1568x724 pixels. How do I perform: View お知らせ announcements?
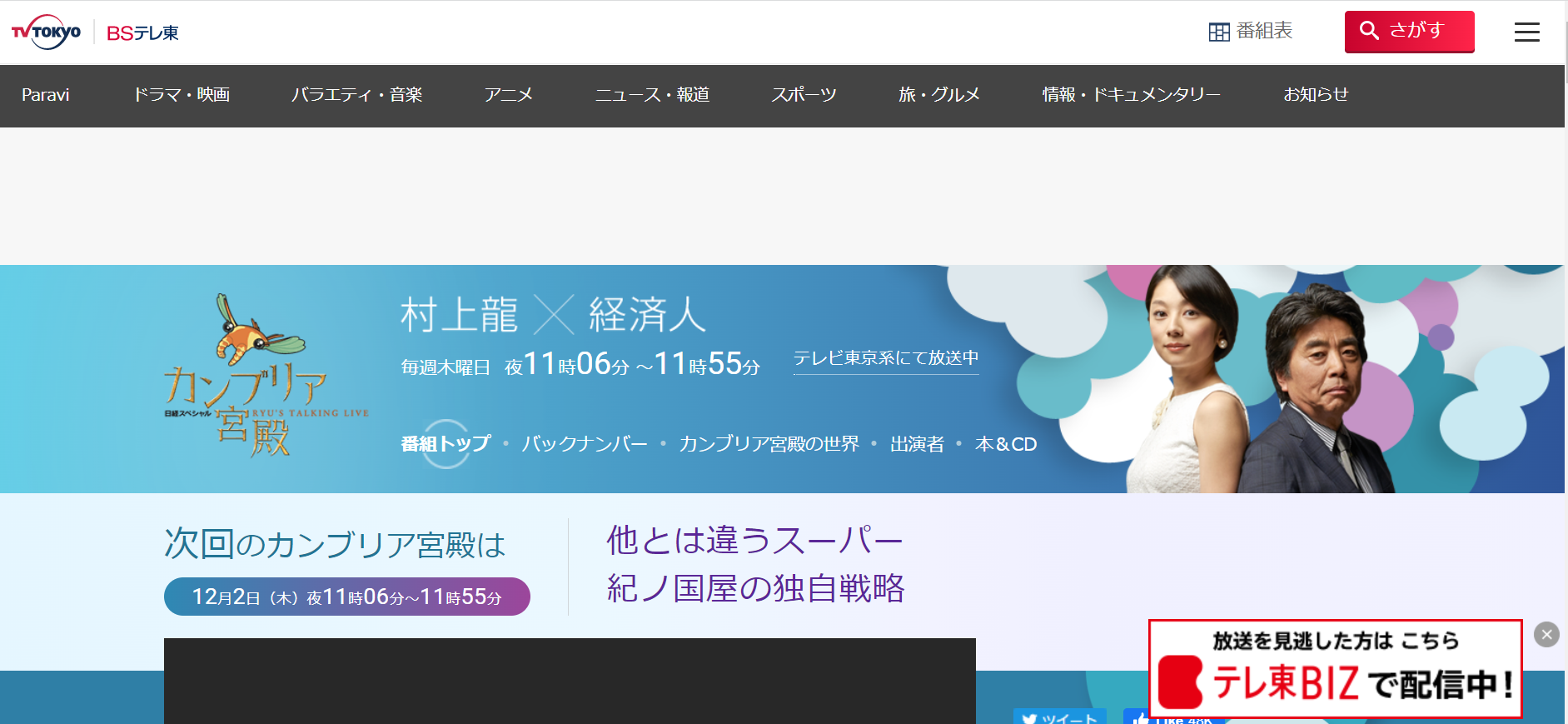tap(1316, 95)
